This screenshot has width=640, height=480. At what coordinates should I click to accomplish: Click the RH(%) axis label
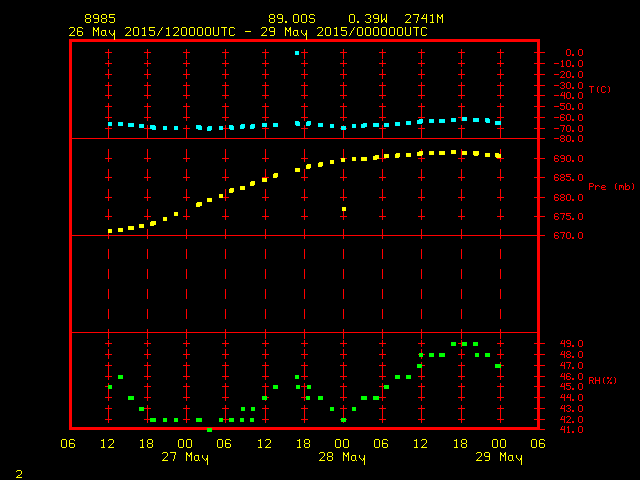[602, 381]
